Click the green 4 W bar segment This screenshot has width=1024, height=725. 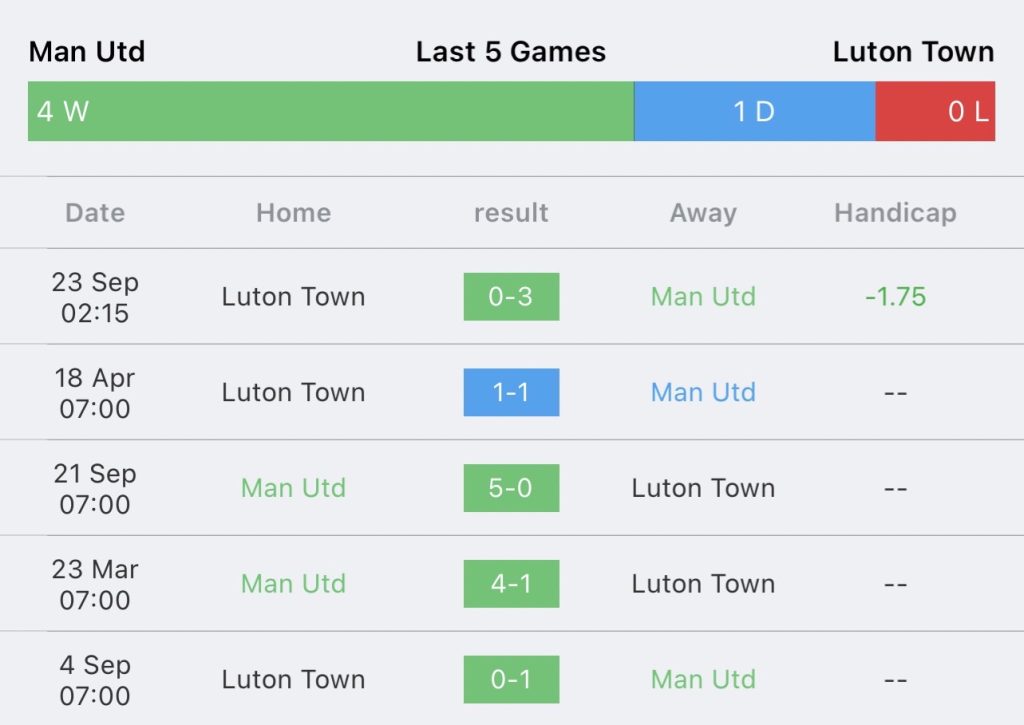pyautogui.click(x=330, y=111)
